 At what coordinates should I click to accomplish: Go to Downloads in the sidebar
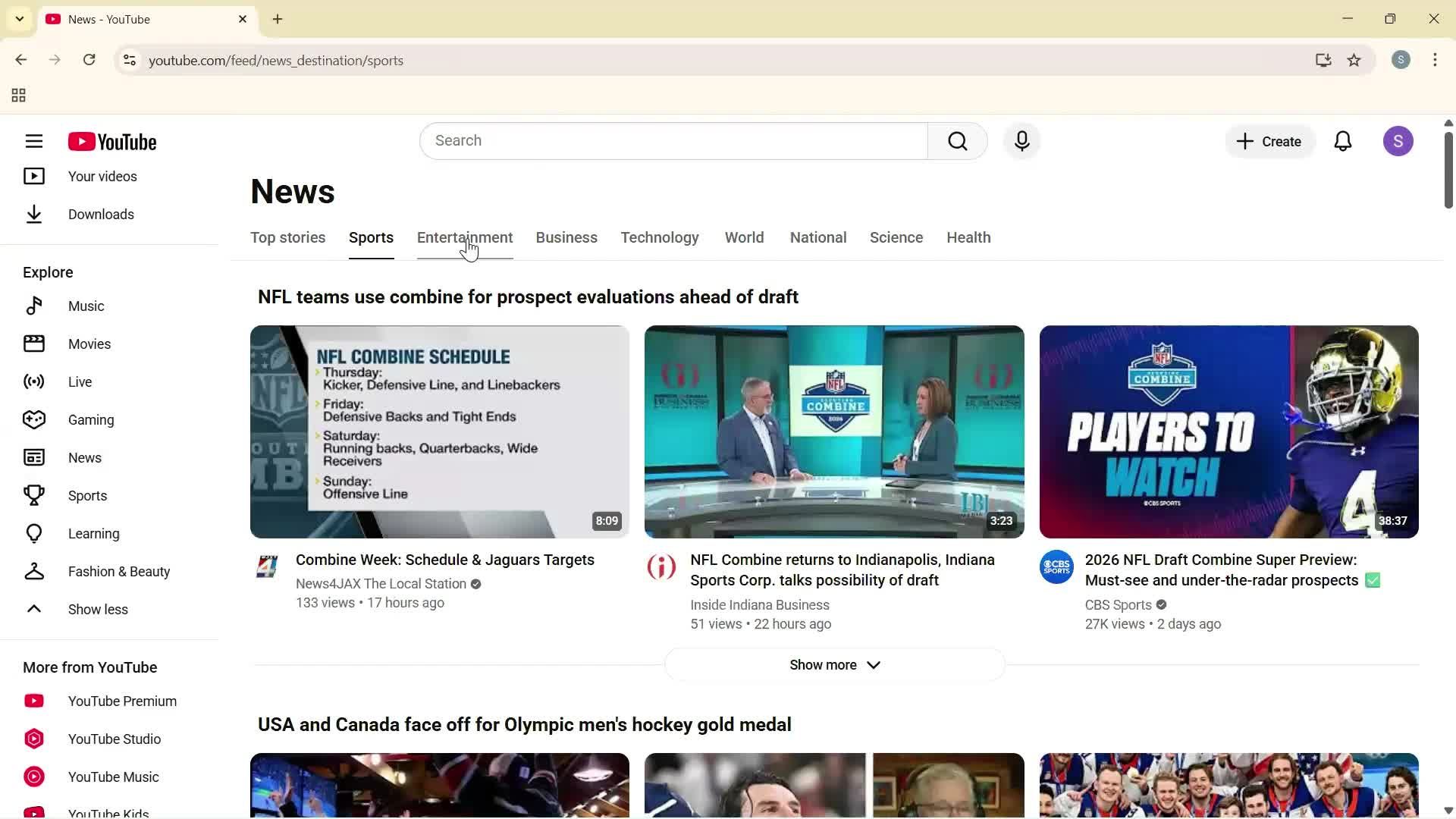click(x=102, y=214)
